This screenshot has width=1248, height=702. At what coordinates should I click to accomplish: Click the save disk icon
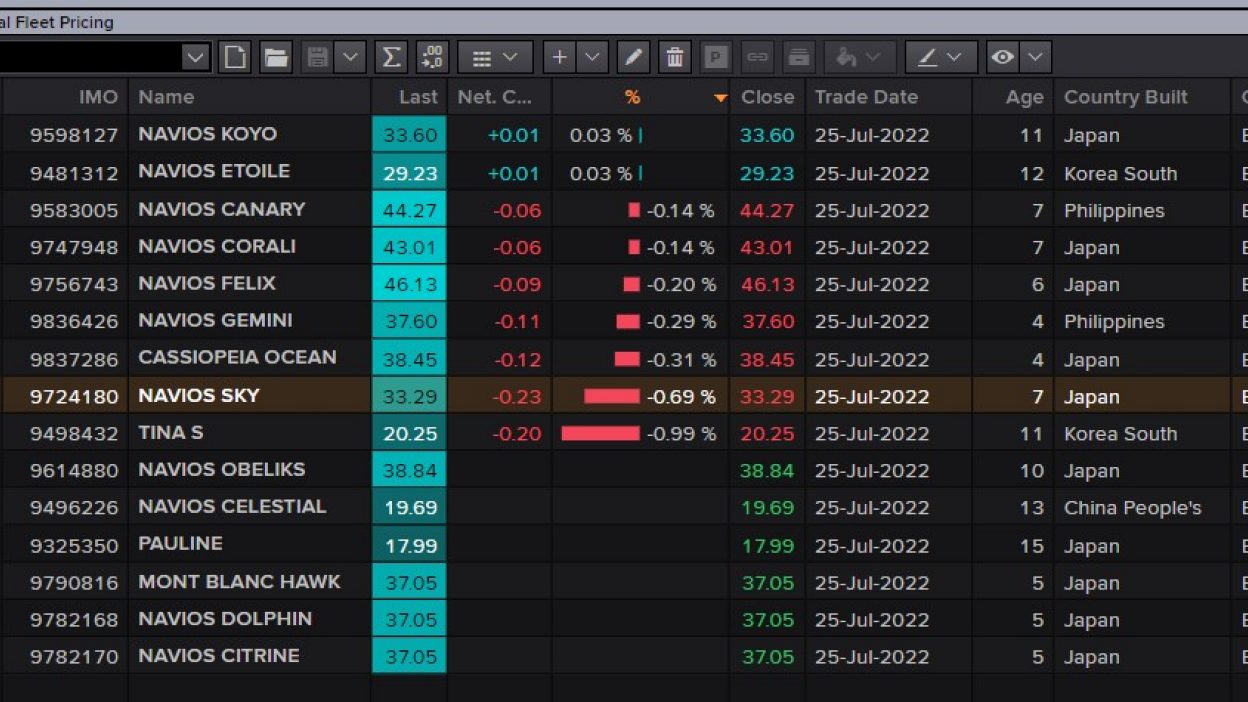[x=317, y=58]
